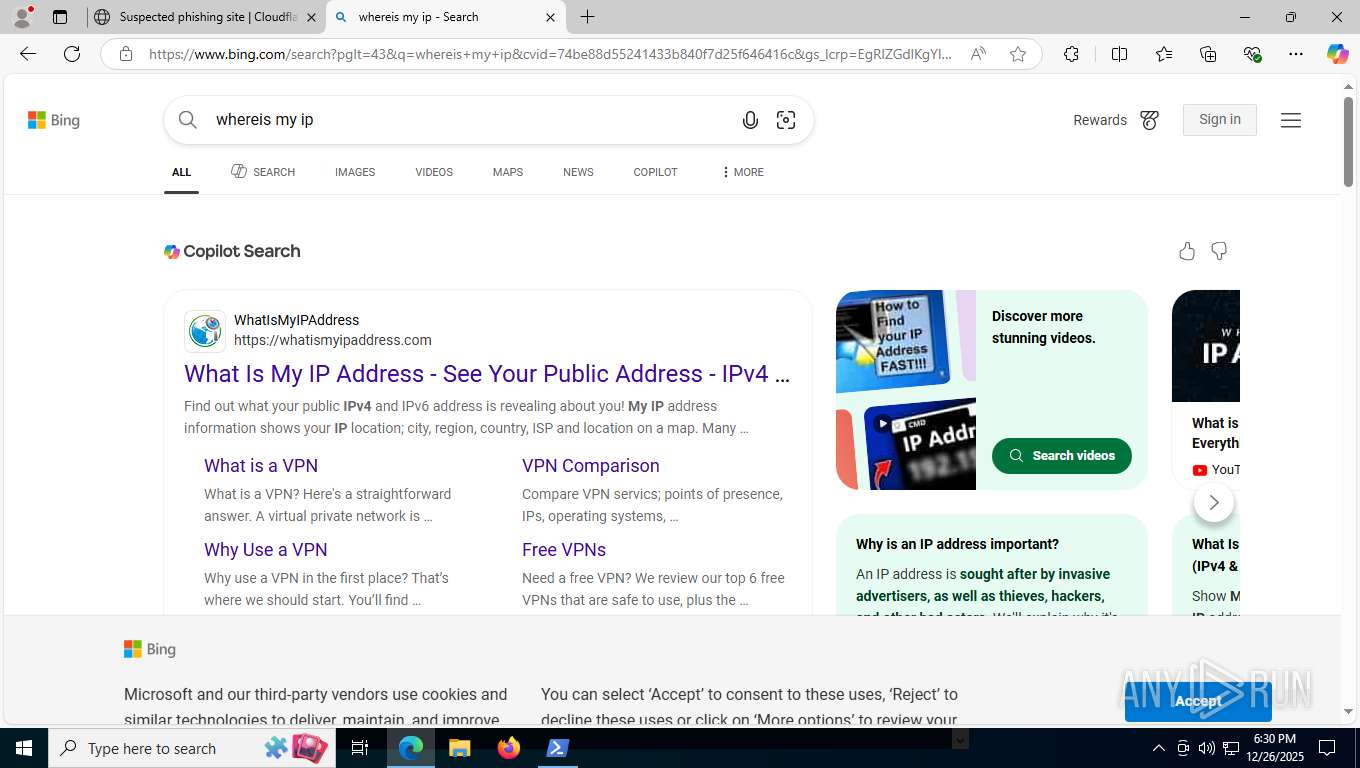Accept cookies button
Image resolution: width=1360 pixels, height=768 pixels.
pyautogui.click(x=1198, y=701)
